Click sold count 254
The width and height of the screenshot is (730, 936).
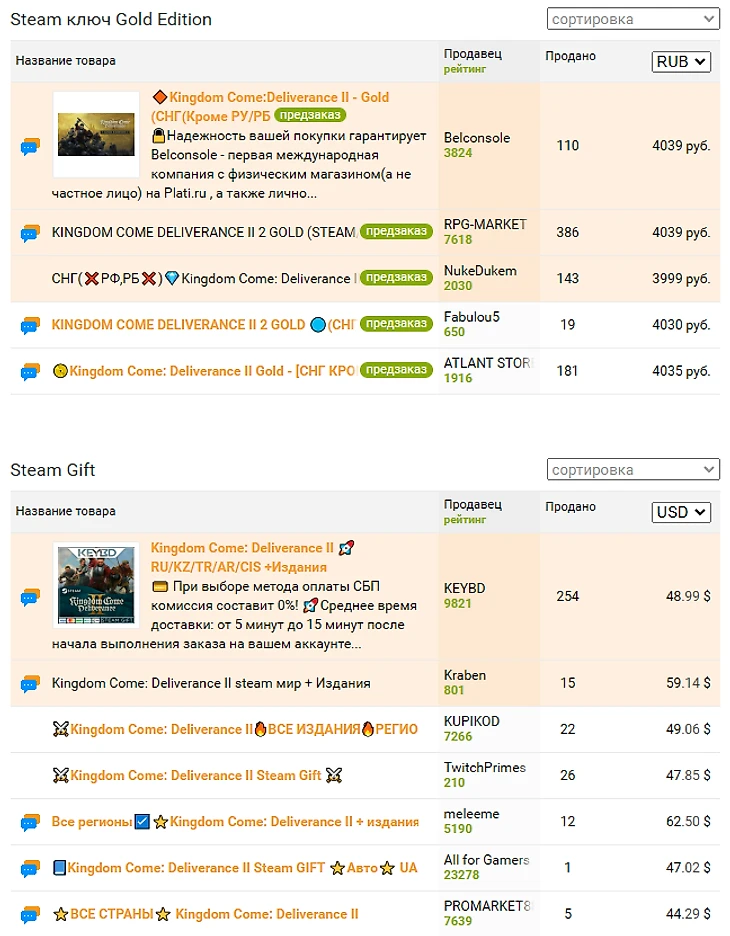(x=568, y=596)
